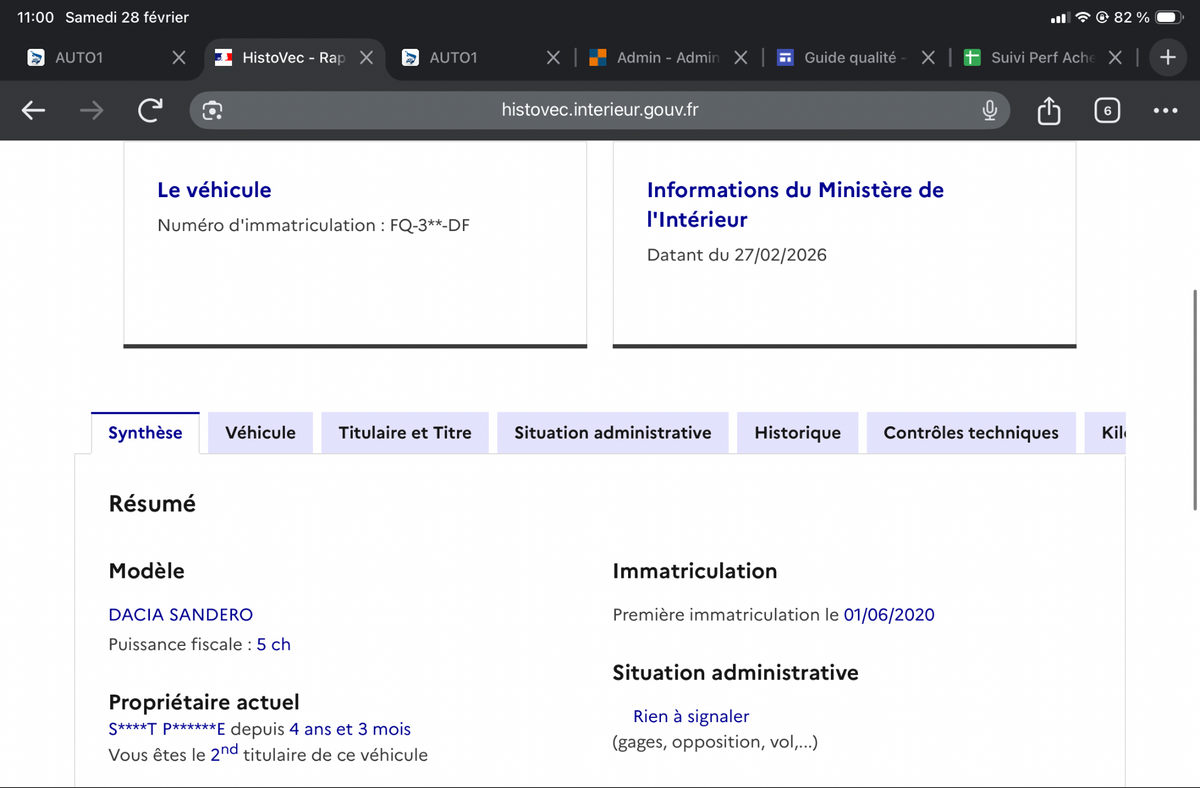Close the HistoVec browser tab
1200x788 pixels.
(366, 58)
